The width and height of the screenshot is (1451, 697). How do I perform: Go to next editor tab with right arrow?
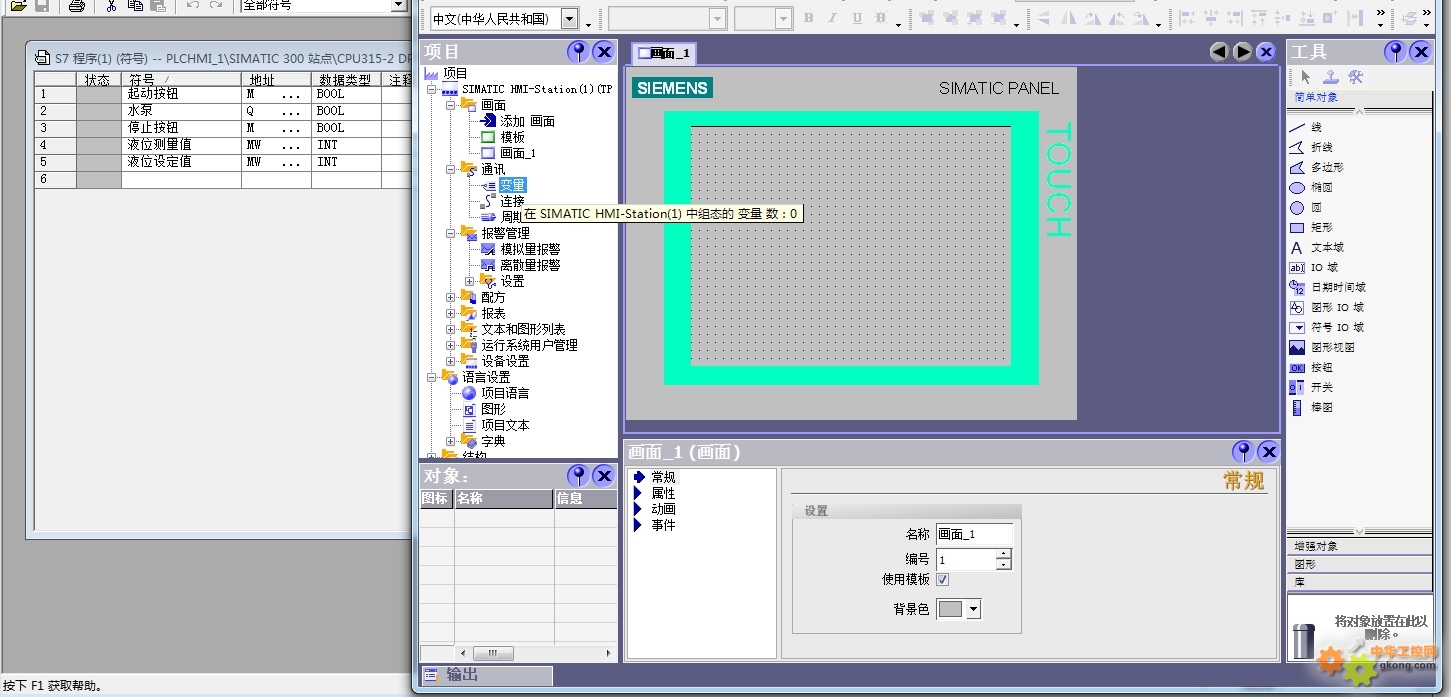tap(1243, 52)
